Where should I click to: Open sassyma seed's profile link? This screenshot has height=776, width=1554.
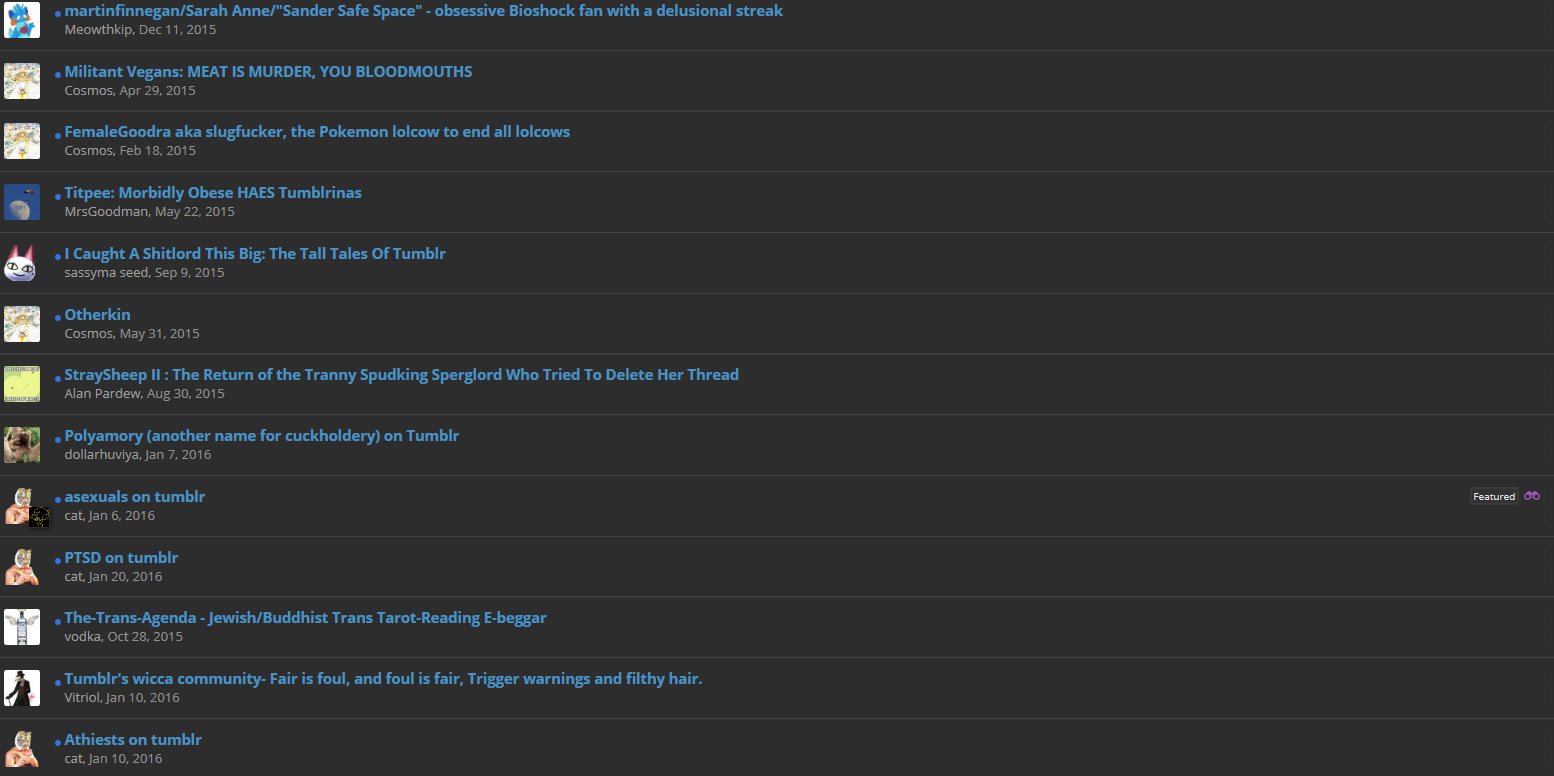pyautogui.click(x=107, y=273)
